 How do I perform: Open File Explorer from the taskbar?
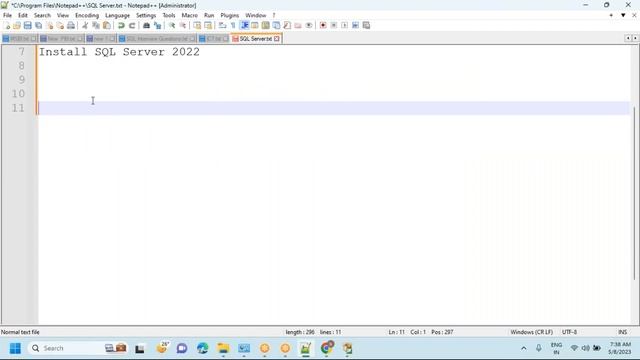(223, 348)
